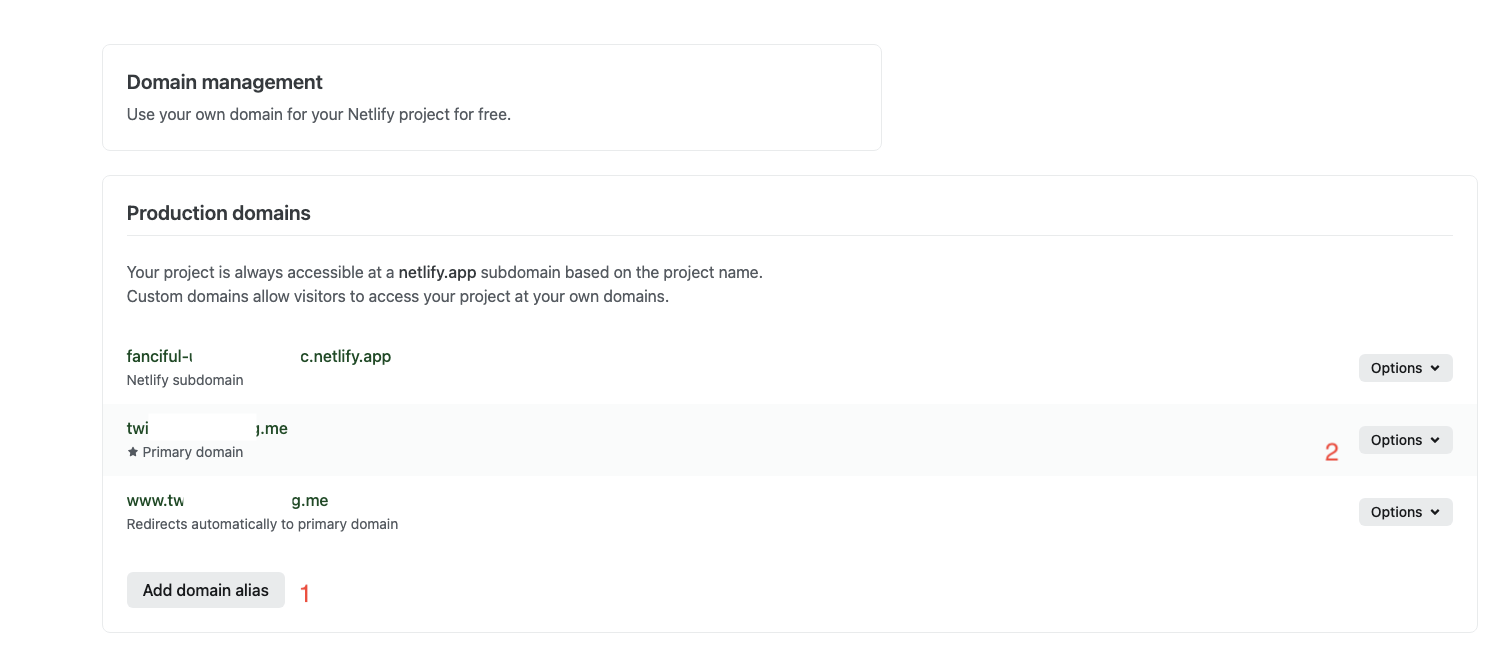
Task: Click the star icon beside Primary domain
Action: click(x=133, y=452)
